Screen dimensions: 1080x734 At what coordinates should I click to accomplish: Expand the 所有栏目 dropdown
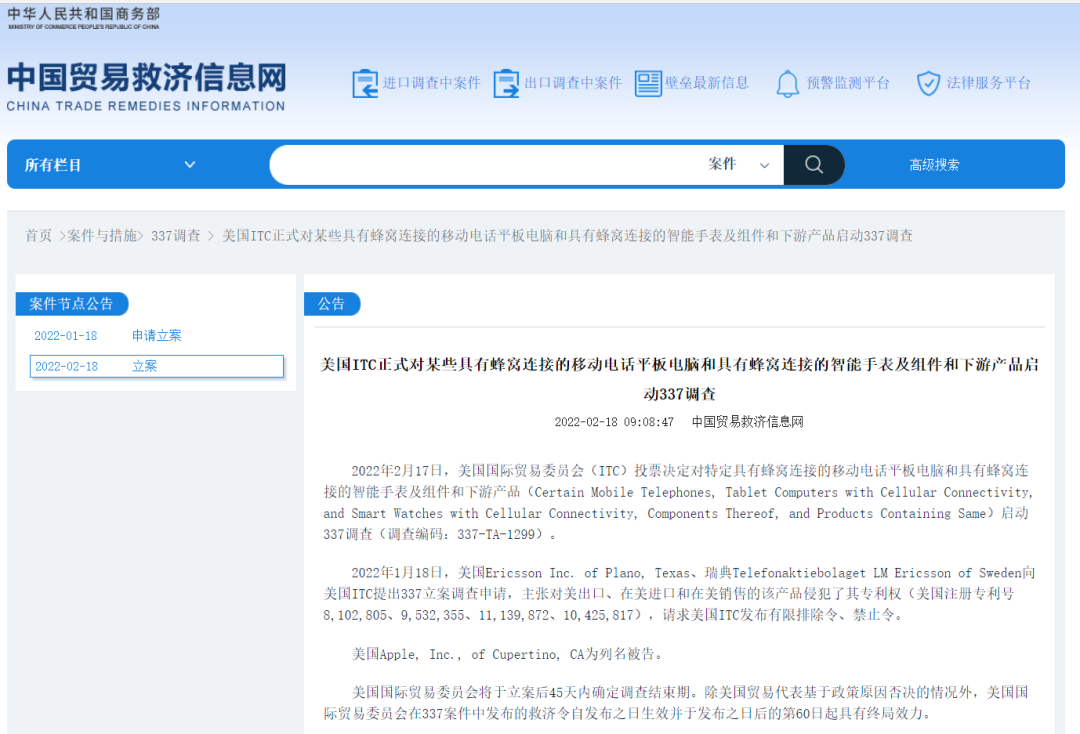(110, 165)
